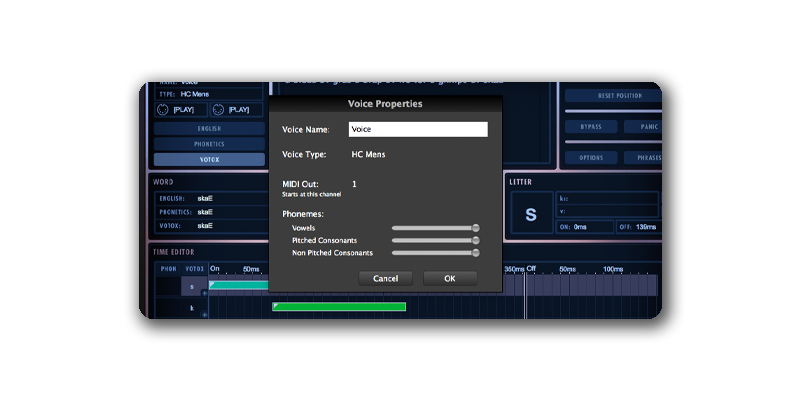Hit the Panic button

tap(643, 127)
